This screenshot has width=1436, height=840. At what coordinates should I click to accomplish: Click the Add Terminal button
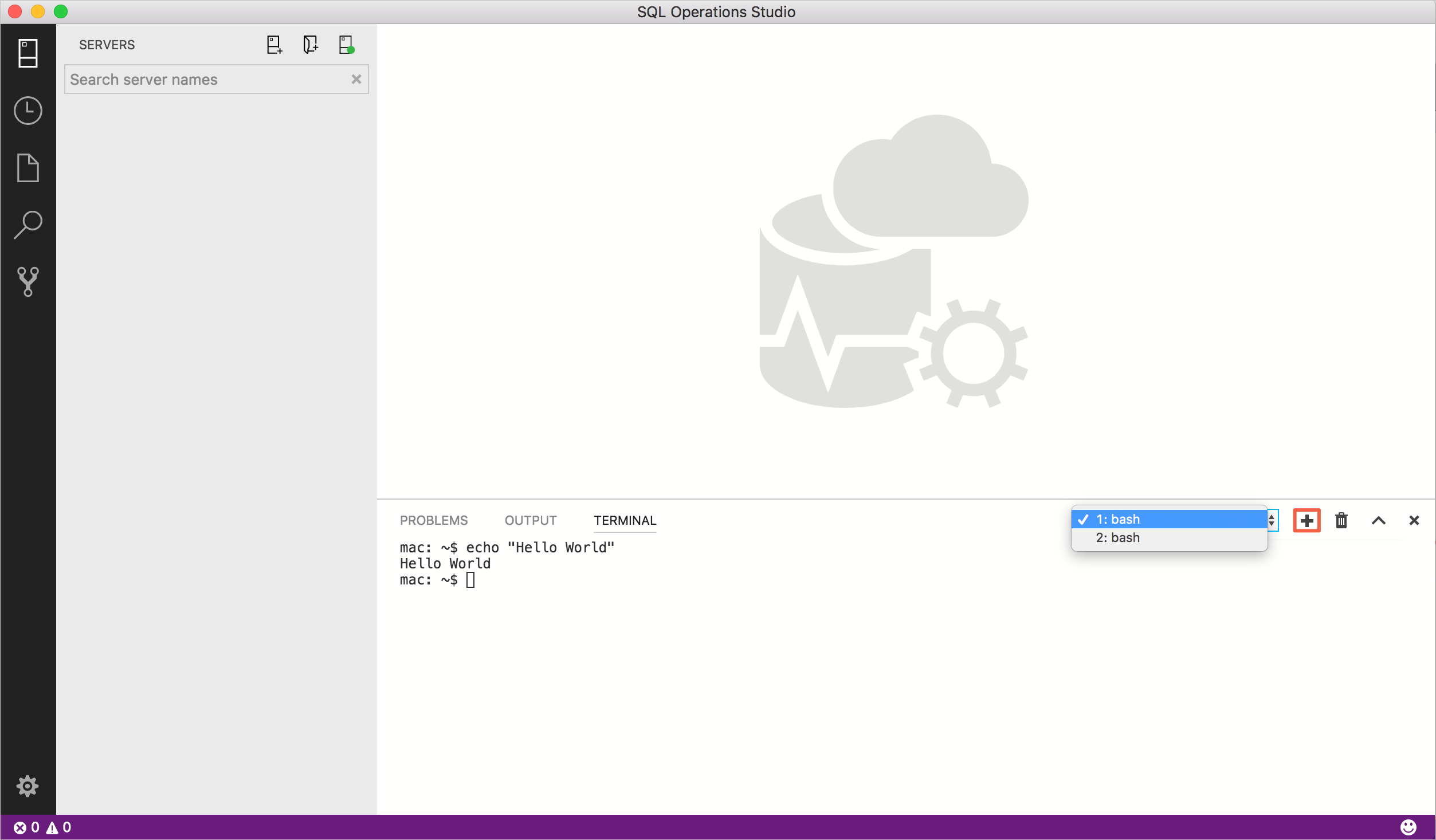point(1307,520)
